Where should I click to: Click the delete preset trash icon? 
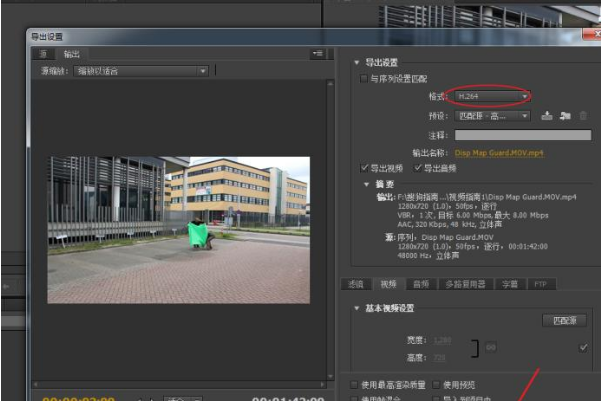(583, 116)
